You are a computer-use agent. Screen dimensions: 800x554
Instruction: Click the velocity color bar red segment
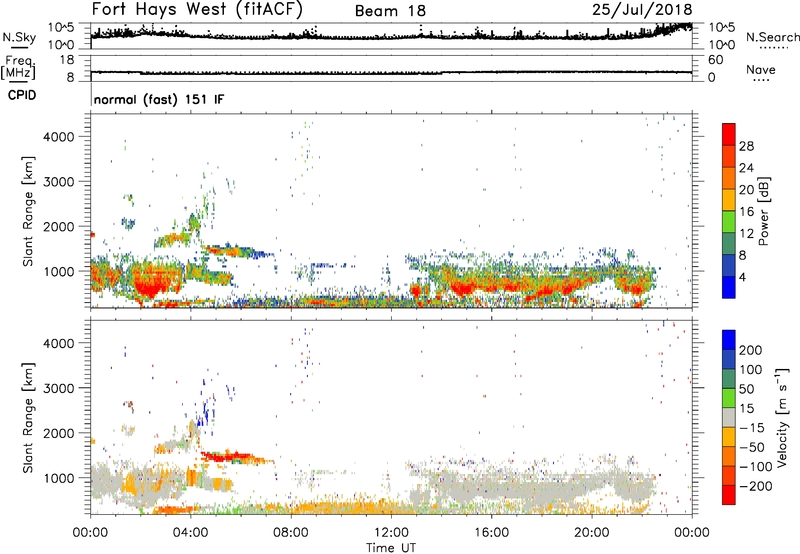(729, 495)
